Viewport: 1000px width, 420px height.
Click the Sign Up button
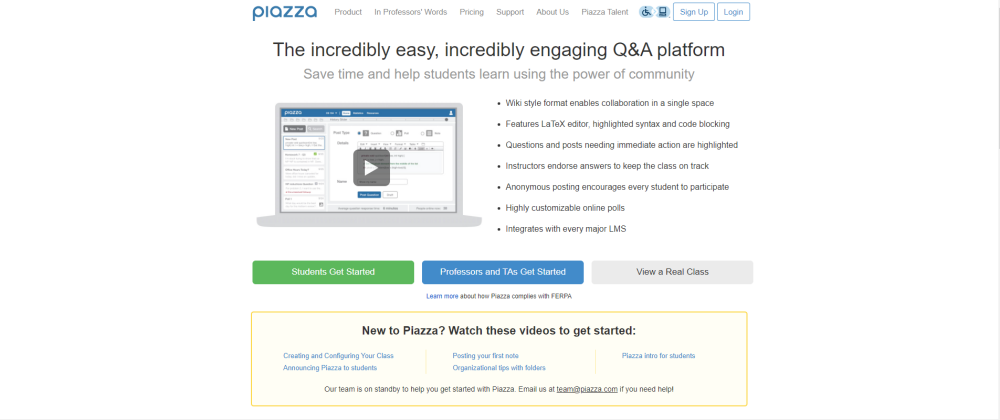(x=694, y=12)
